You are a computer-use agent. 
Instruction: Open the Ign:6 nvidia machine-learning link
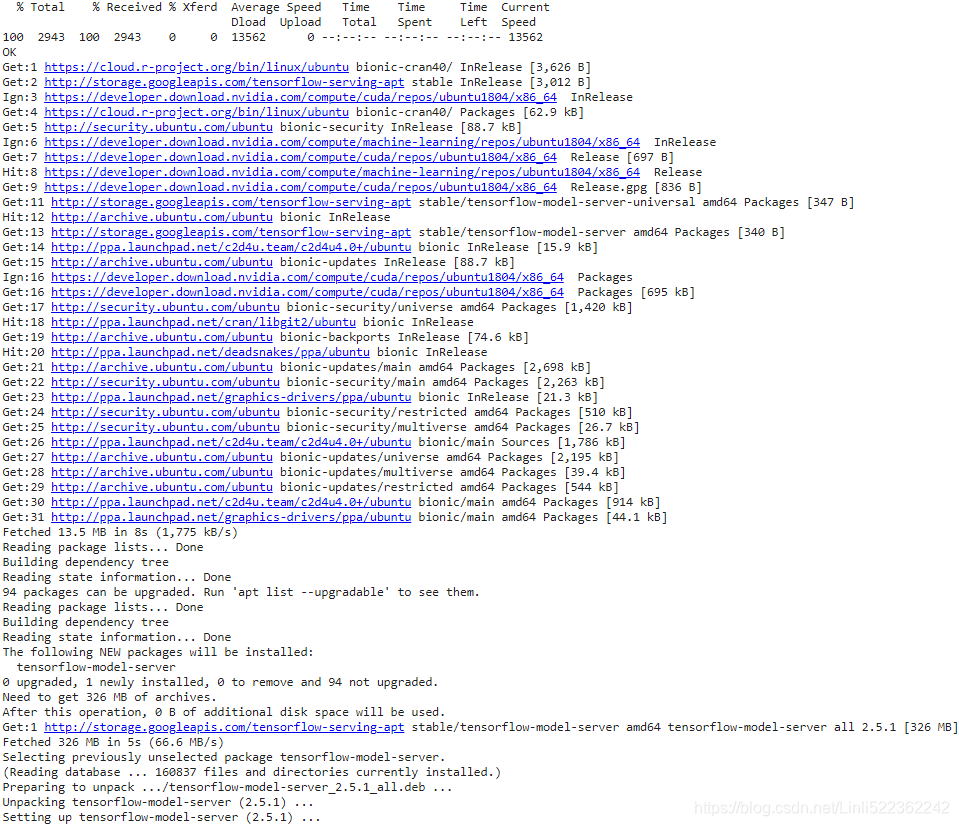point(342,142)
